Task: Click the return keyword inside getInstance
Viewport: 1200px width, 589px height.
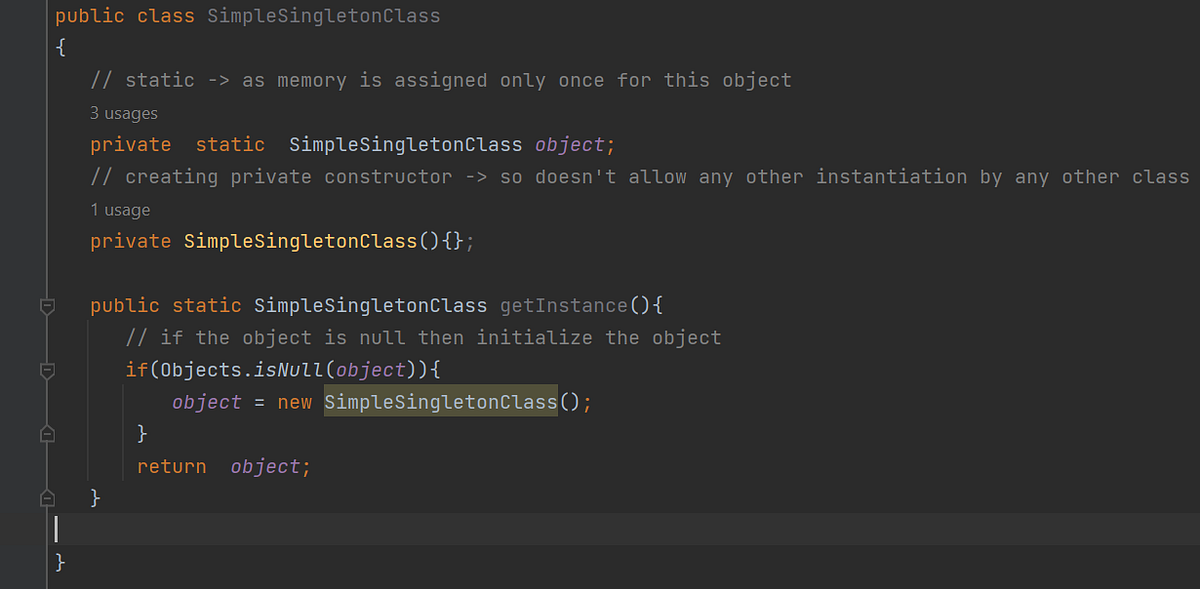Action: click(x=171, y=465)
